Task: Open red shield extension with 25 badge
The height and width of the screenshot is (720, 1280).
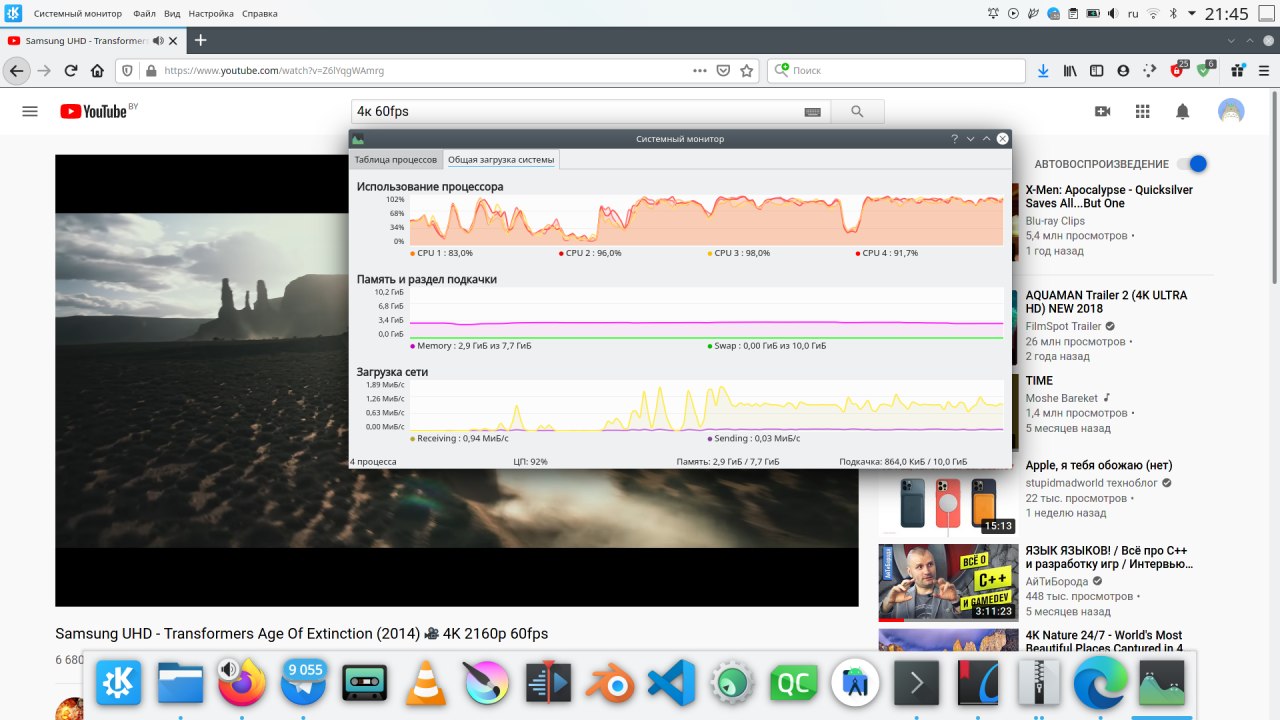Action: point(1178,70)
